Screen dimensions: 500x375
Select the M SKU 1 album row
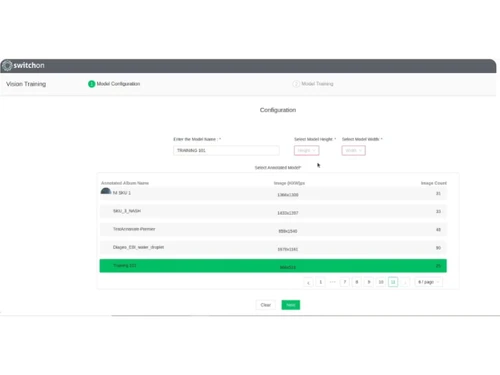(x=273, y=194)
